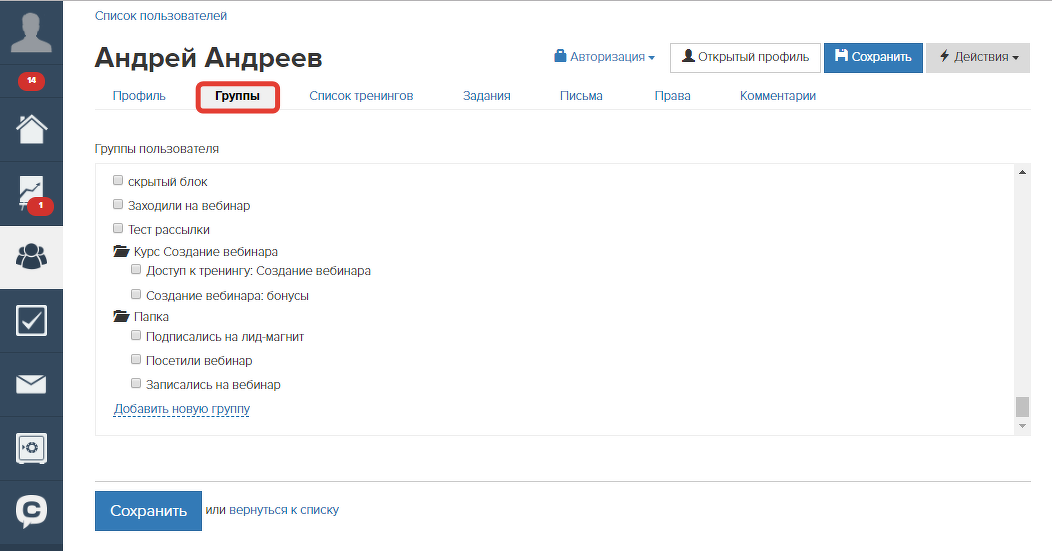Open the user profile avatar icon

tap(31, 32)
